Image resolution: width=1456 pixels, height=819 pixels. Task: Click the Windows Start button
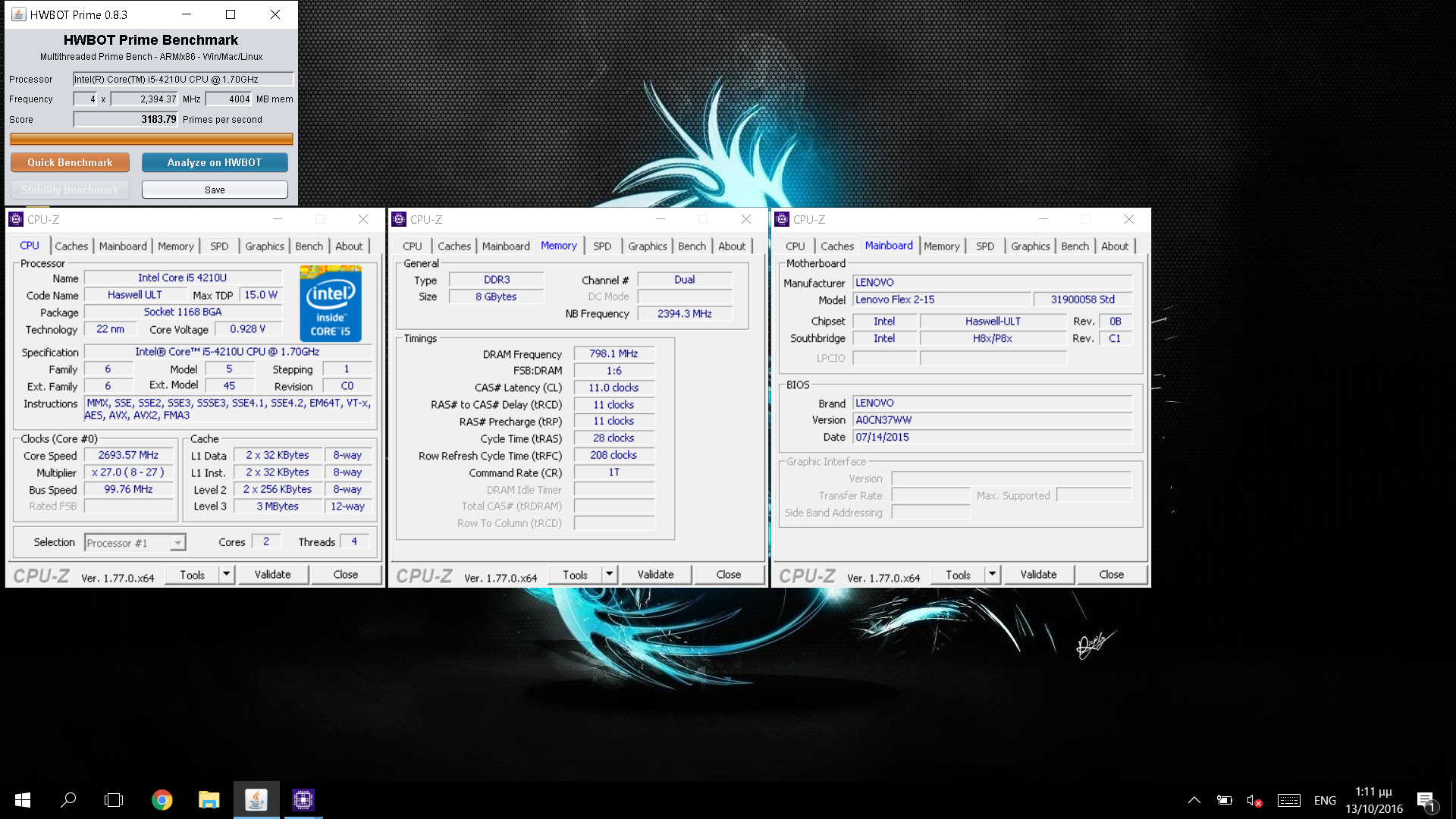pos(23,800)
